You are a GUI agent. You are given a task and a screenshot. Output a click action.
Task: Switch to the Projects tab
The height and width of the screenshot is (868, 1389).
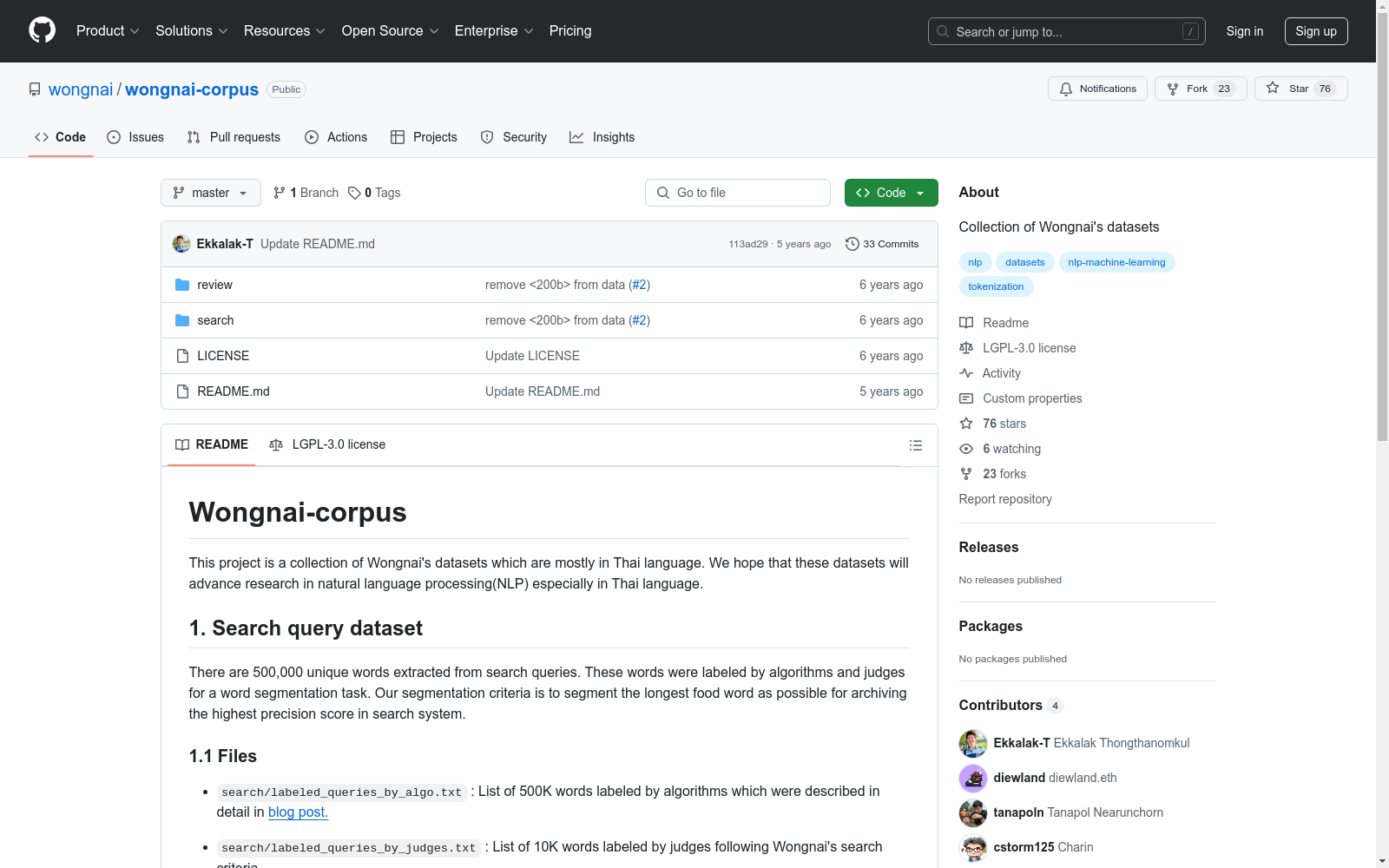pos(424,137)
